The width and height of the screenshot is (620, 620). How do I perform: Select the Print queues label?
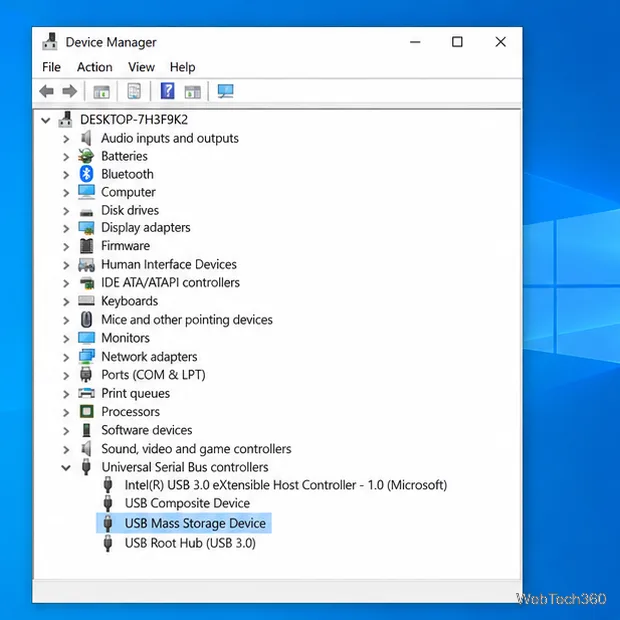136,393
